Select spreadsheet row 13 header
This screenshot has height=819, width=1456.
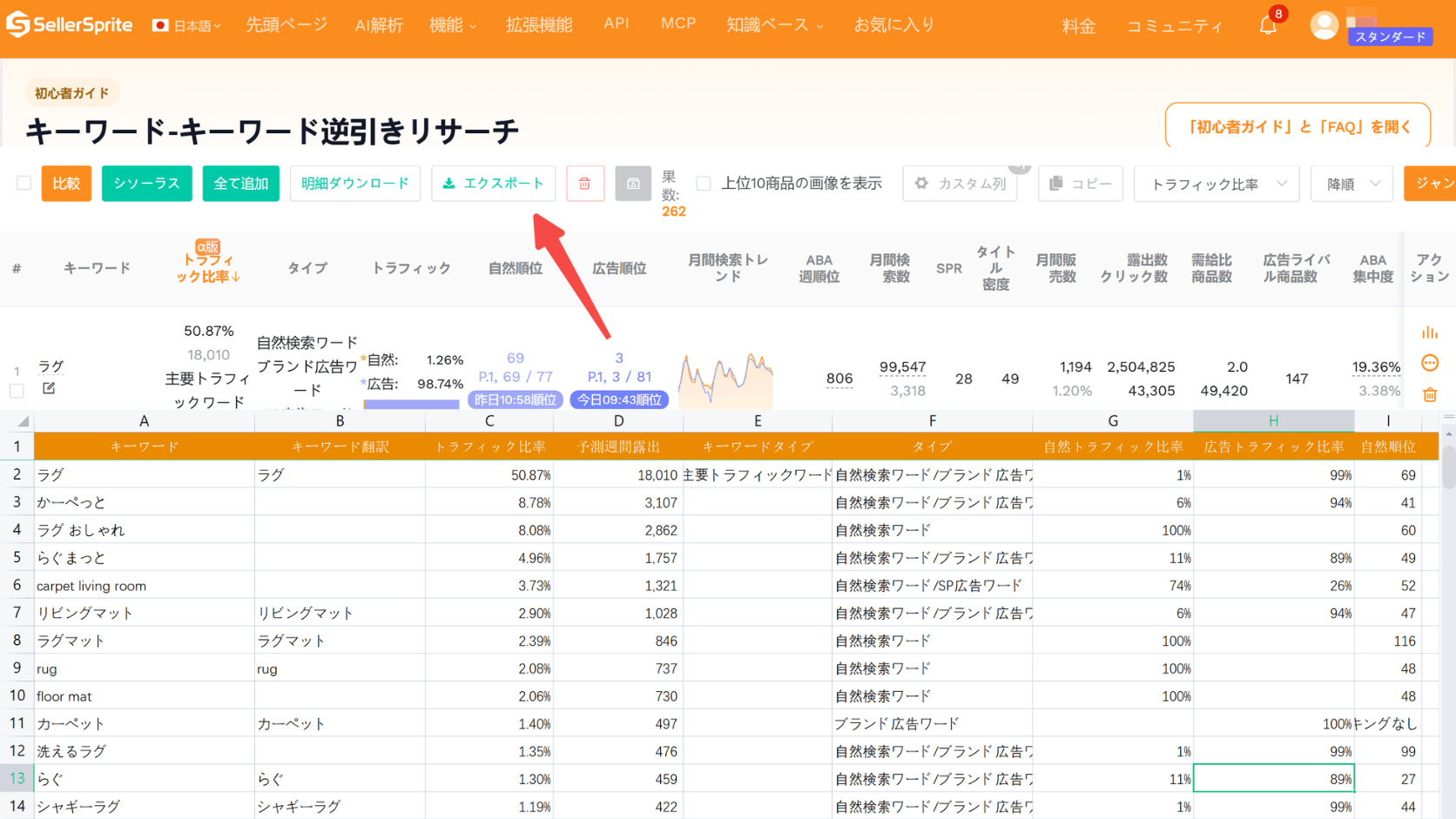[x=17, y=779]
